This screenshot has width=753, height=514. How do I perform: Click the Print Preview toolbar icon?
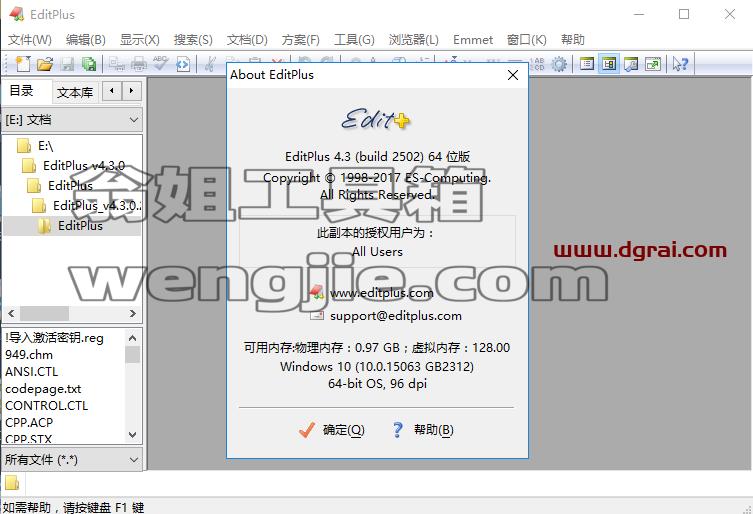point(116,64)
